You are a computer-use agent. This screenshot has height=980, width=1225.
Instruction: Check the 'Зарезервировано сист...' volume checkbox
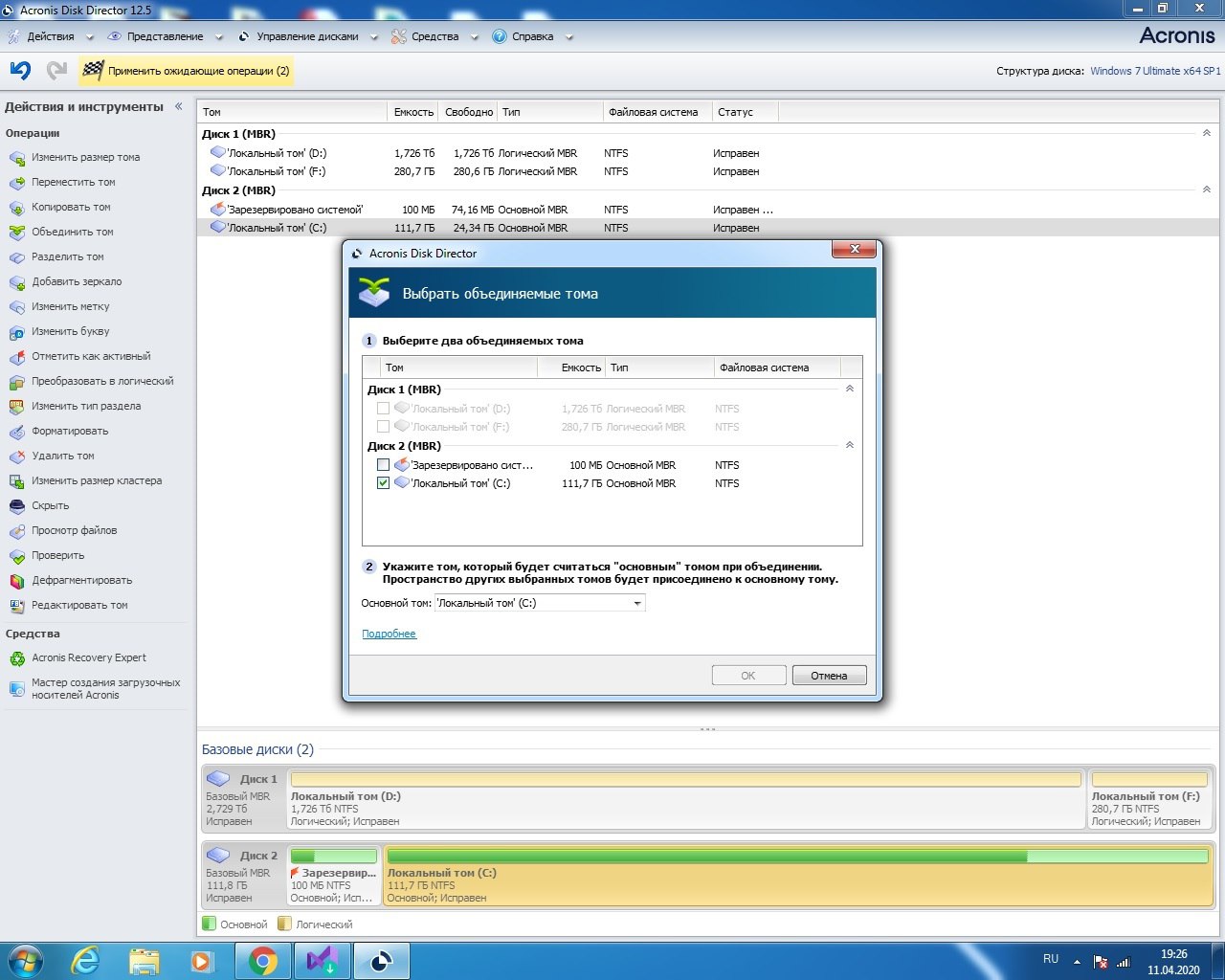tap(383, 464)
